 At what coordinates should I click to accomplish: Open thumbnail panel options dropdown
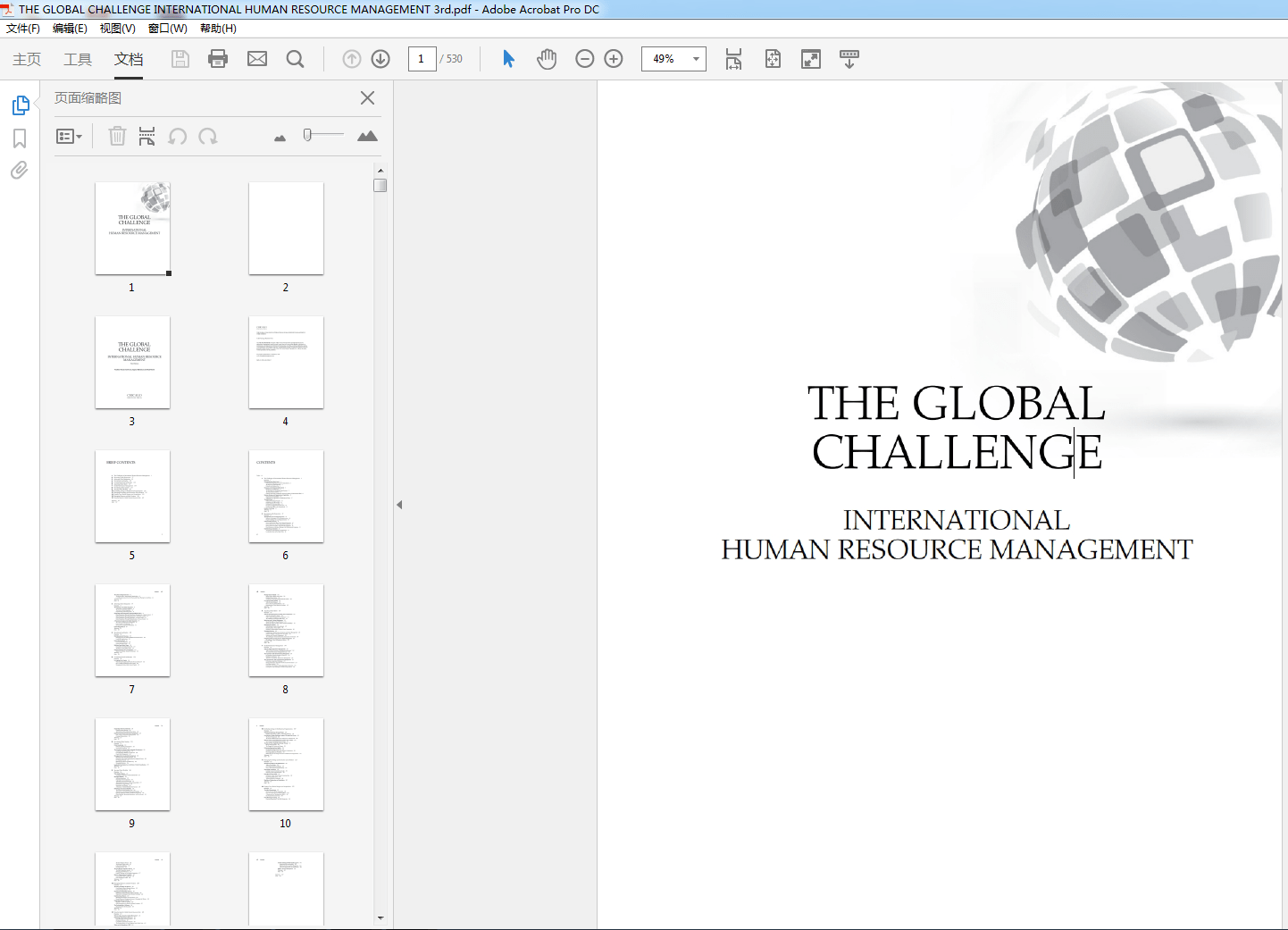(69, 137)
